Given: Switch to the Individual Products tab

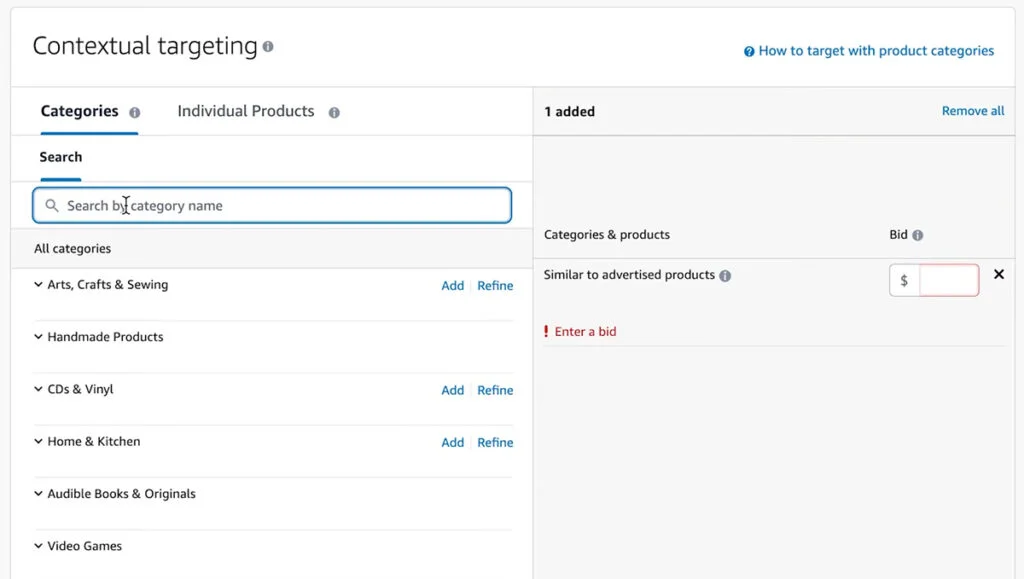Looking at the screenshot, I should click(x=244, y=111).
